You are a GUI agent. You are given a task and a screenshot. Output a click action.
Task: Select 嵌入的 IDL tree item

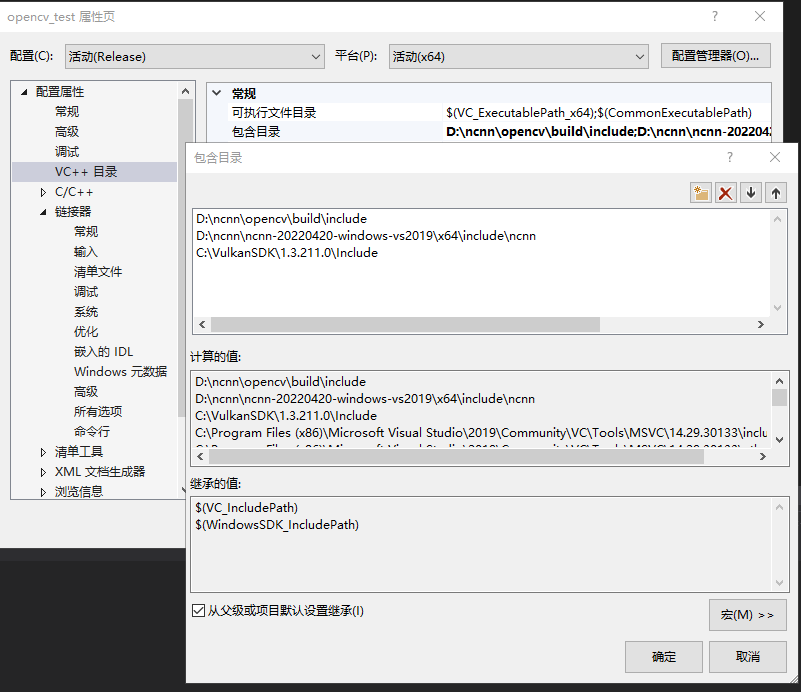[x=103, y=351]
